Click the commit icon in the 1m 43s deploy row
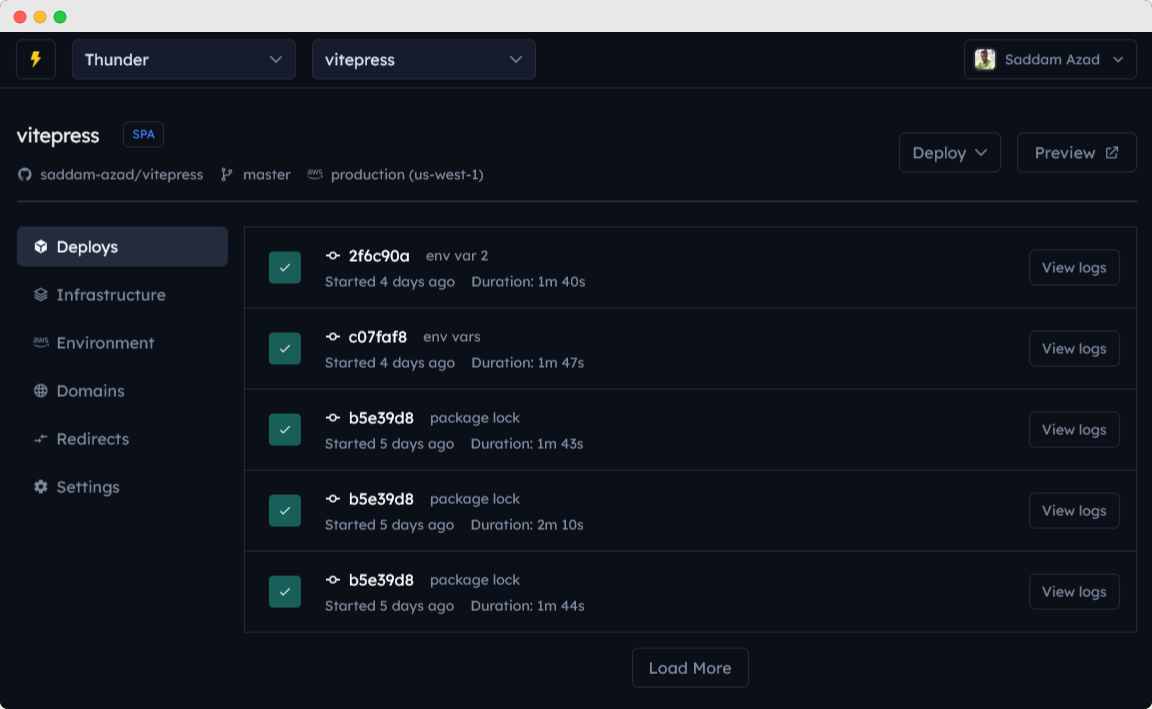 333,417
